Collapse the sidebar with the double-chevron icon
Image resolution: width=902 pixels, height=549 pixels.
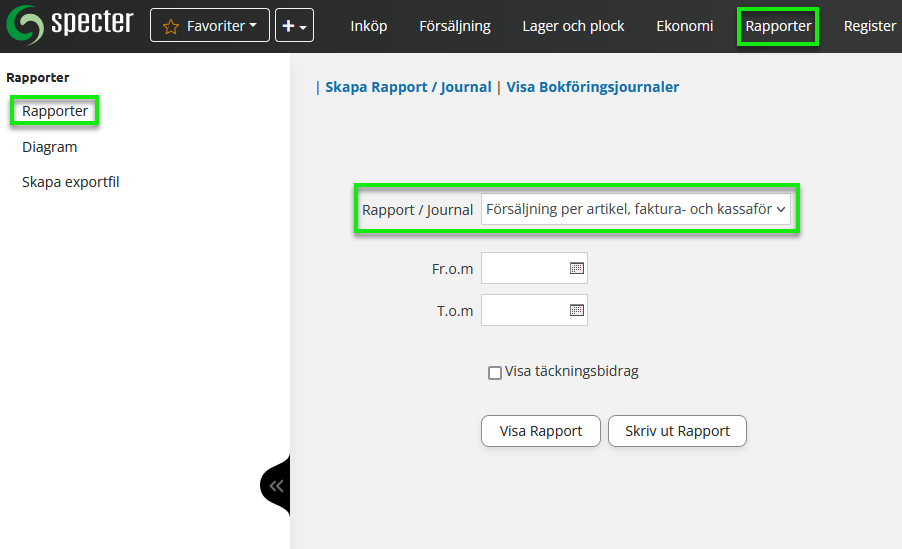click(276, 486)
